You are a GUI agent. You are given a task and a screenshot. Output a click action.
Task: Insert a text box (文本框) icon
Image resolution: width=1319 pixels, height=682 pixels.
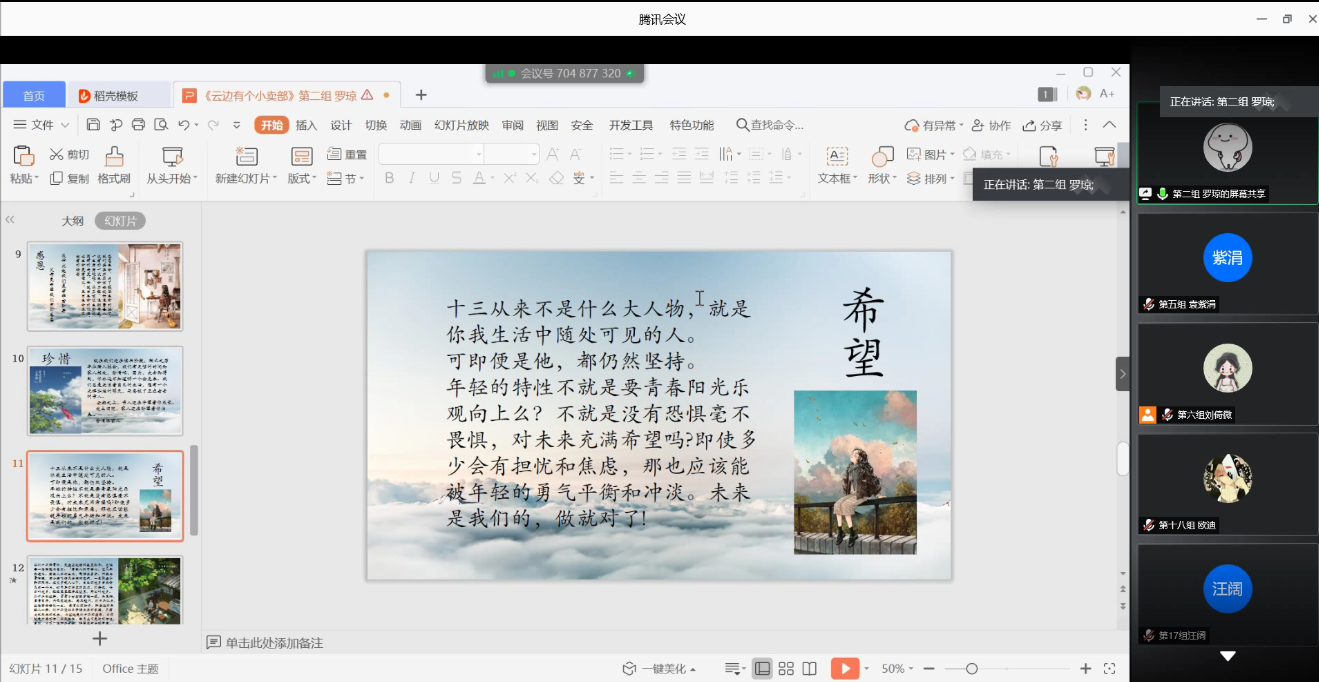click(x=837, y=157)
